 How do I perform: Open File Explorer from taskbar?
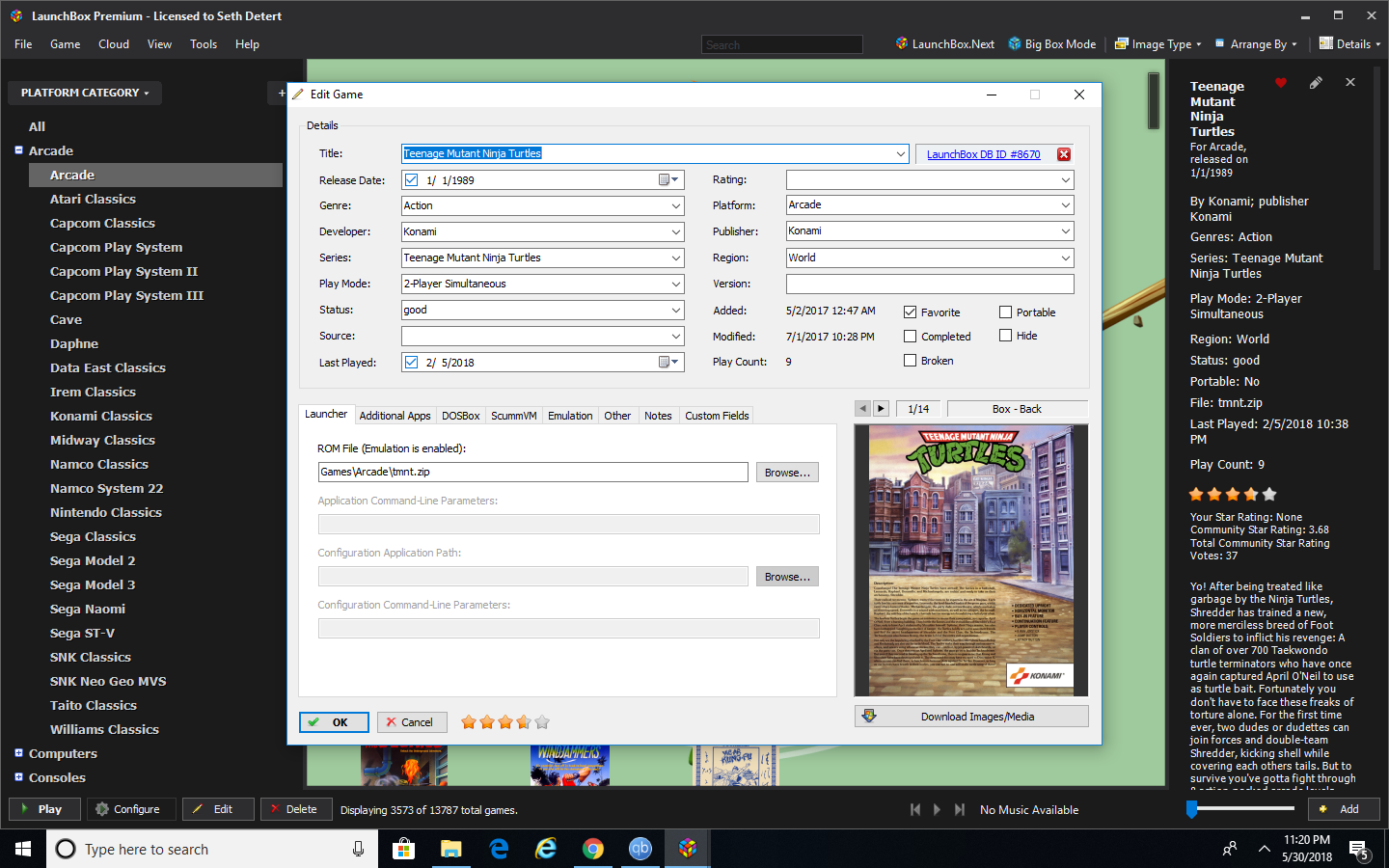(x=450, y=849)
